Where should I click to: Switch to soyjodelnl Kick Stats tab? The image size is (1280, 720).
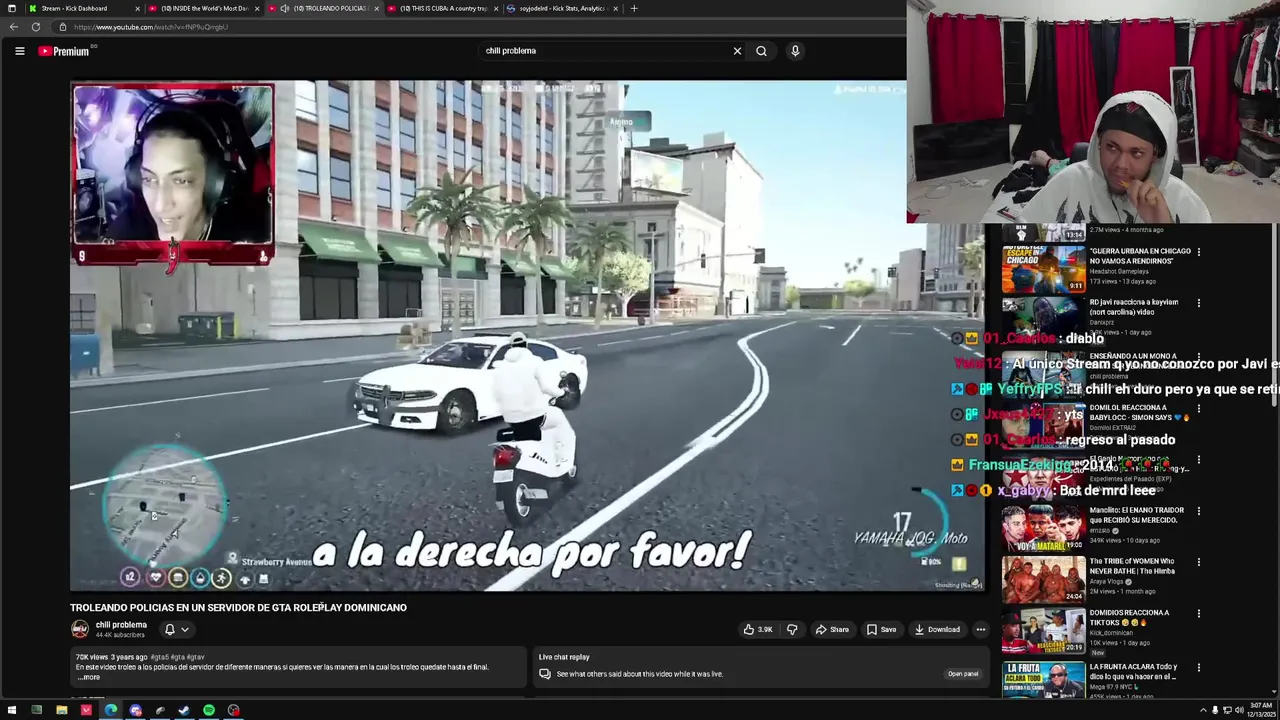tap(562, 8)
